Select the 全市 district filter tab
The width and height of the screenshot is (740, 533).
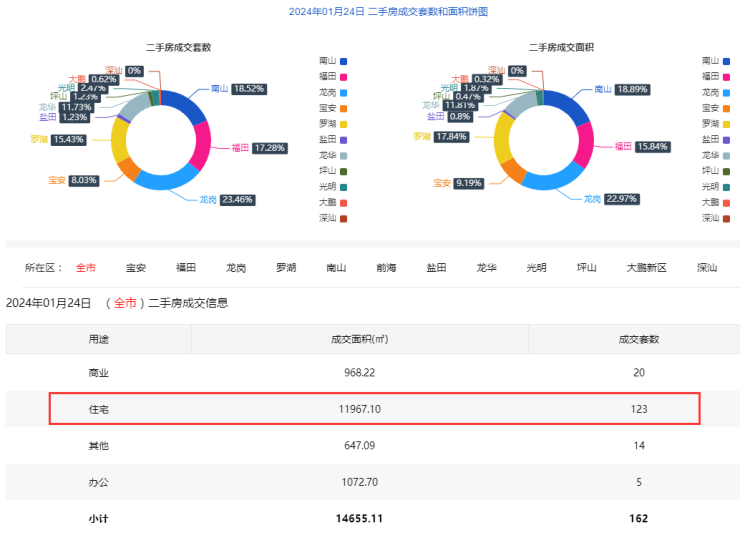(x=84, y=268)
